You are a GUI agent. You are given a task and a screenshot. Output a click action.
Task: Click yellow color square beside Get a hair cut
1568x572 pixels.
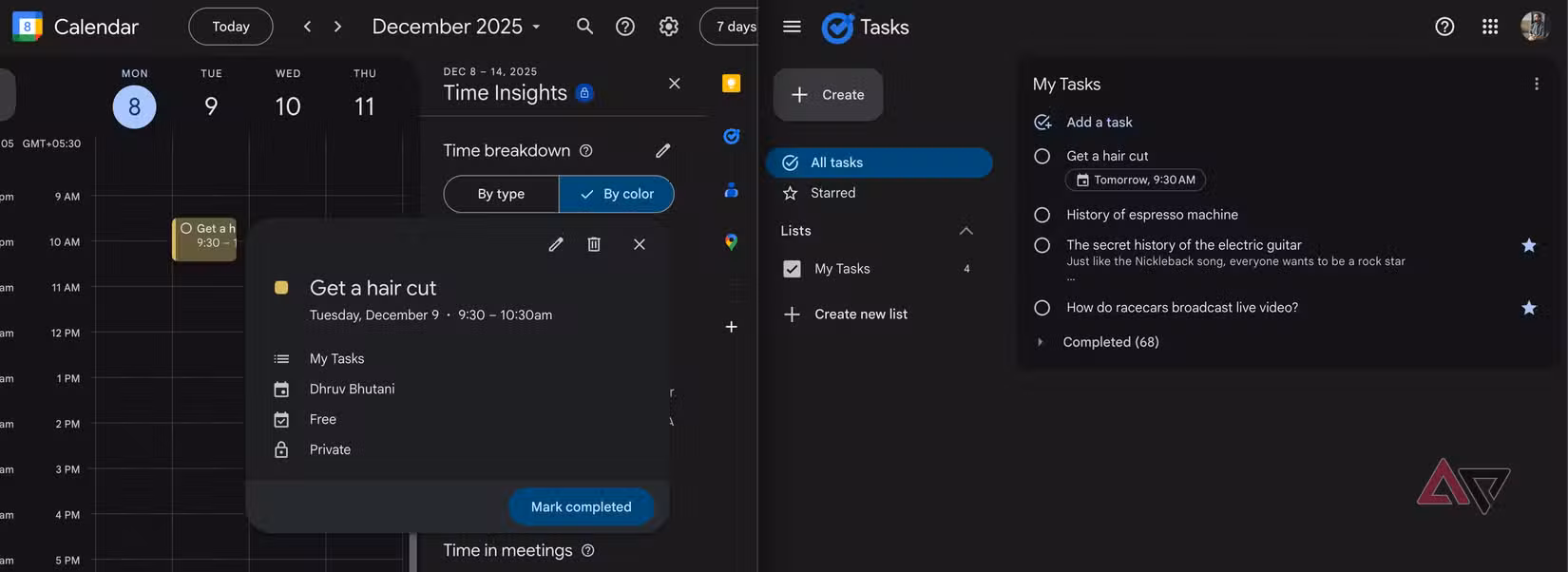pyautogui.click(x=281, y=288)
